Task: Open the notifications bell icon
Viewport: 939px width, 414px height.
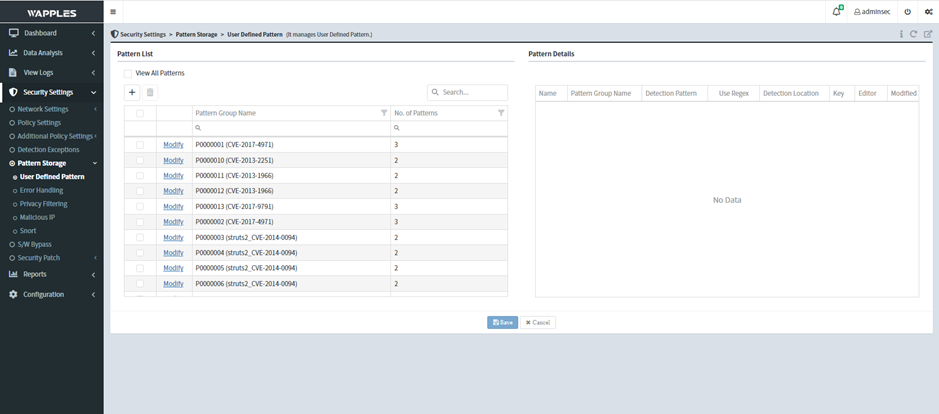Action: (x=836, y=12)
